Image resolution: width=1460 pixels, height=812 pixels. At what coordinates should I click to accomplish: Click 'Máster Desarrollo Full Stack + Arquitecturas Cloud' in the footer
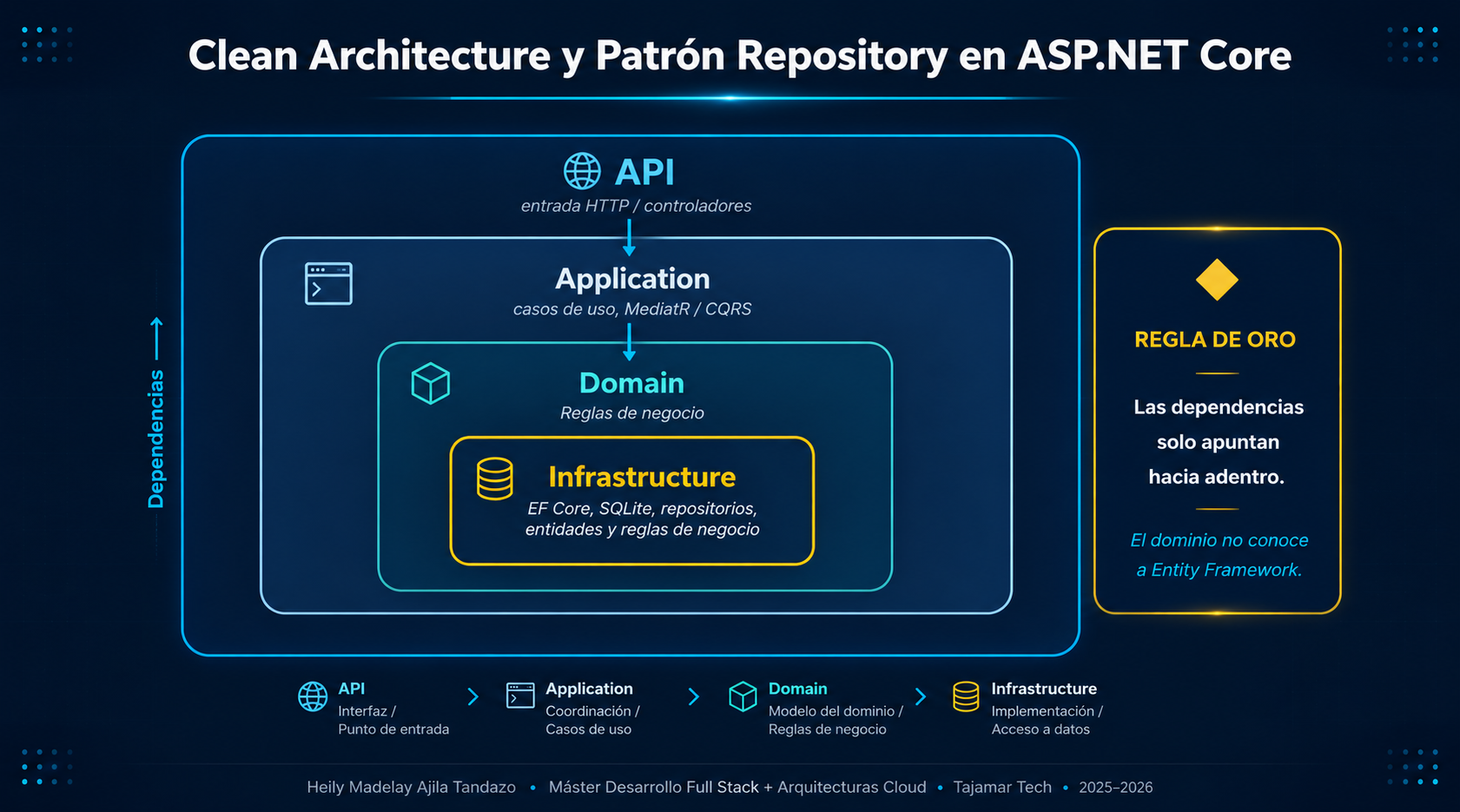737,788
